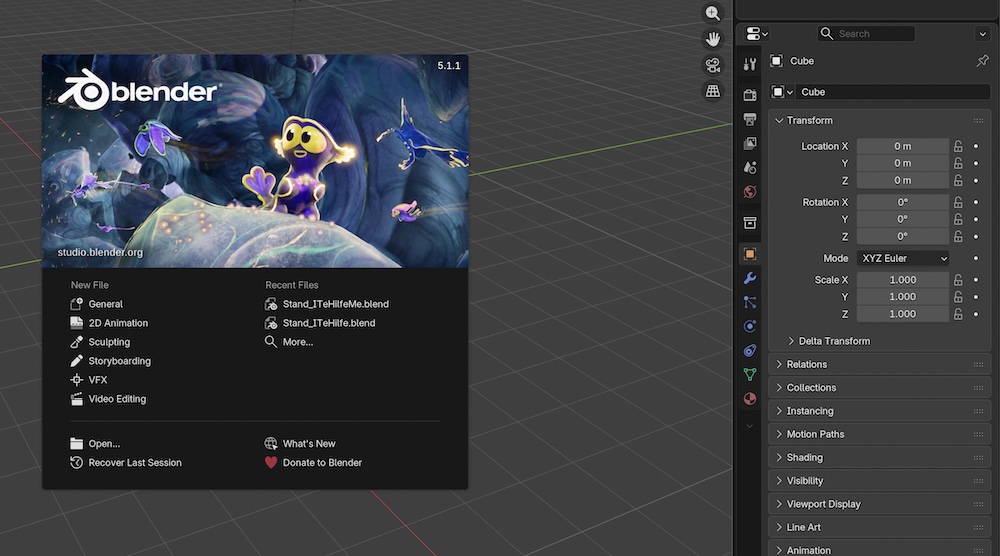Switch perspective/orthographic view with grid icon
Screen dimensions: 1000x556
712,91
